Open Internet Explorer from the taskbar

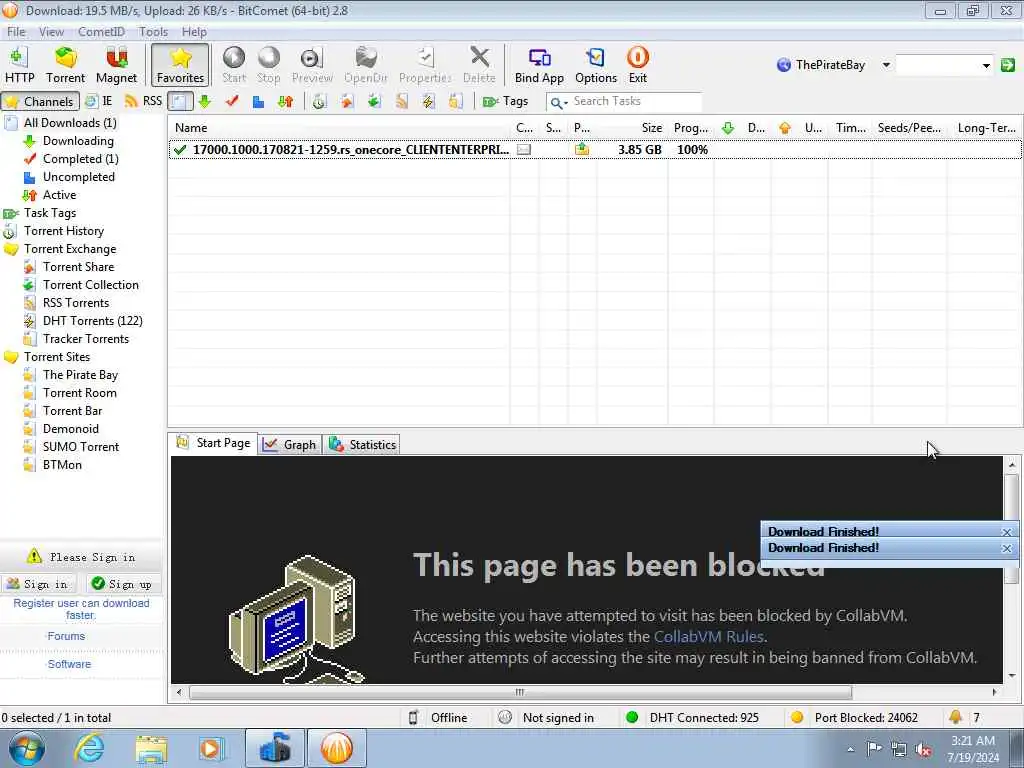[89, 748]
